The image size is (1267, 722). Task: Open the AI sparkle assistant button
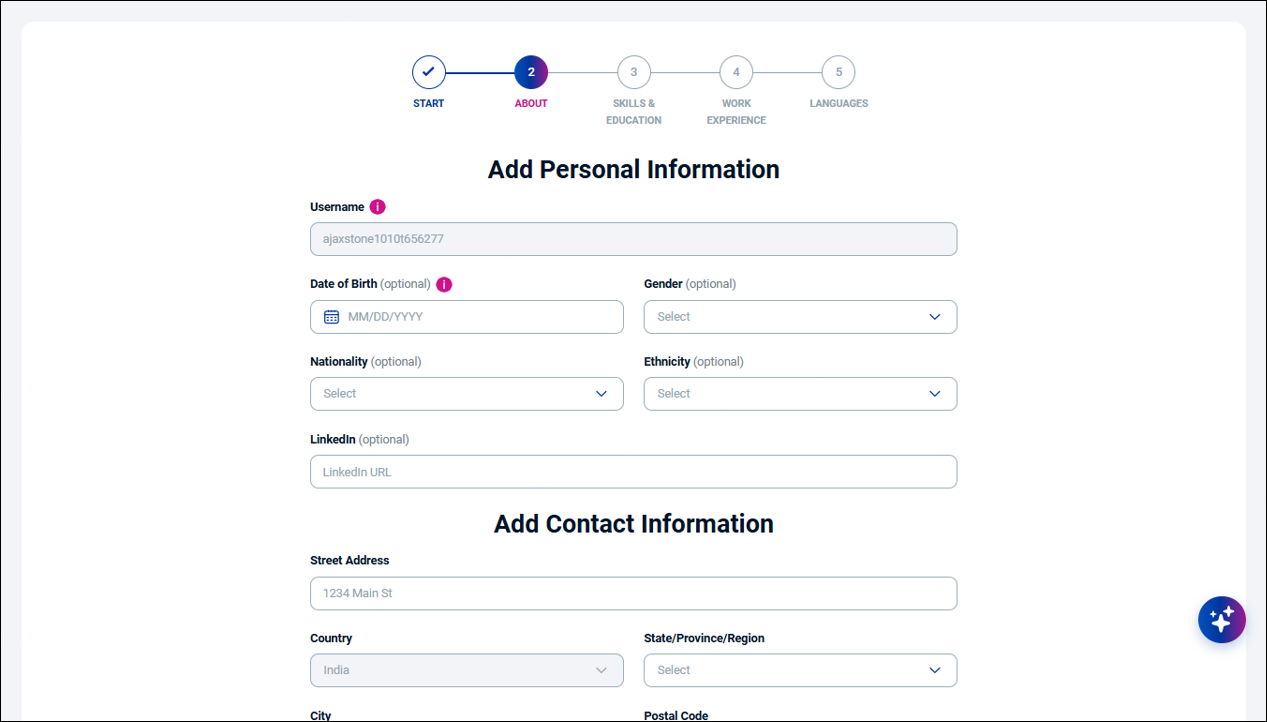1221,619
